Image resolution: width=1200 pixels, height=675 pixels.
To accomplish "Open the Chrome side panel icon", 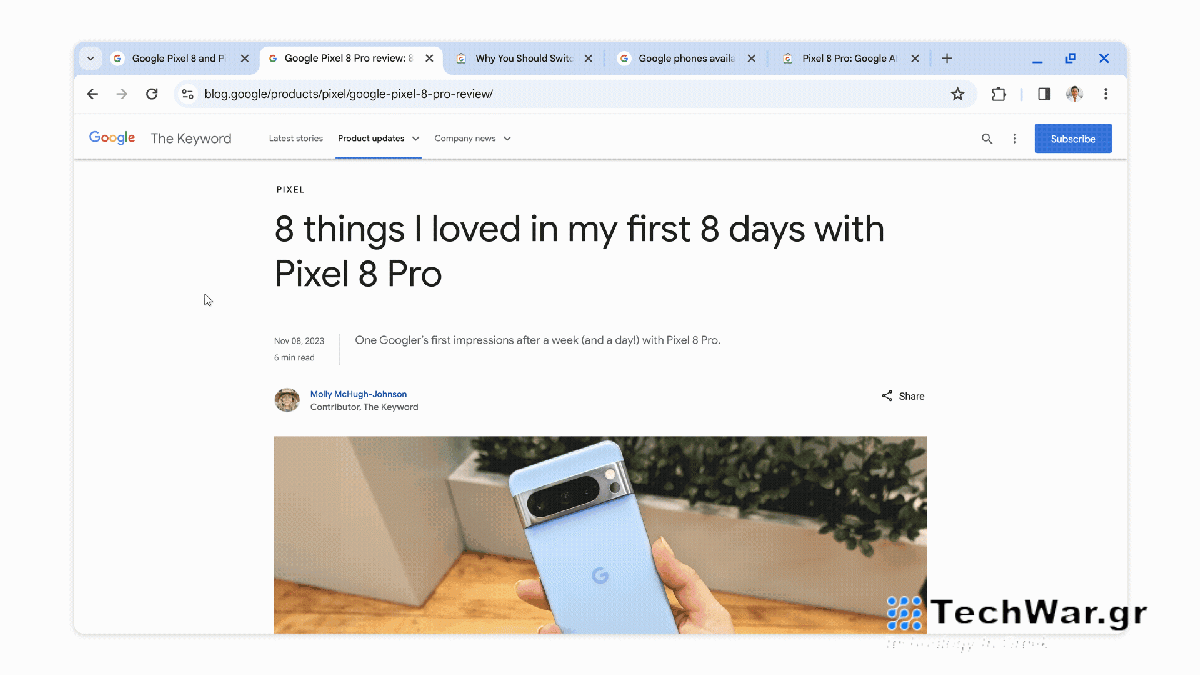I will (1044, 94).
